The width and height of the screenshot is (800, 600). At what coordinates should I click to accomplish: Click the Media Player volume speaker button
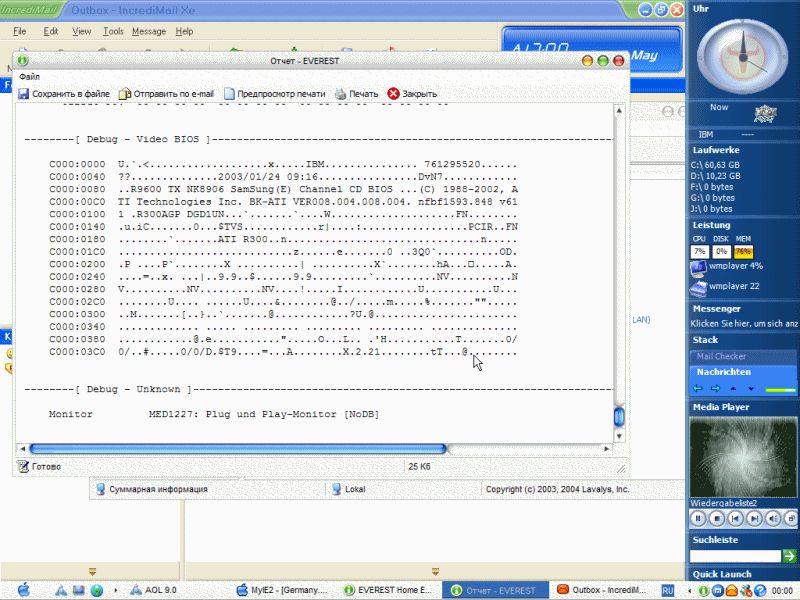pos(773,519)
